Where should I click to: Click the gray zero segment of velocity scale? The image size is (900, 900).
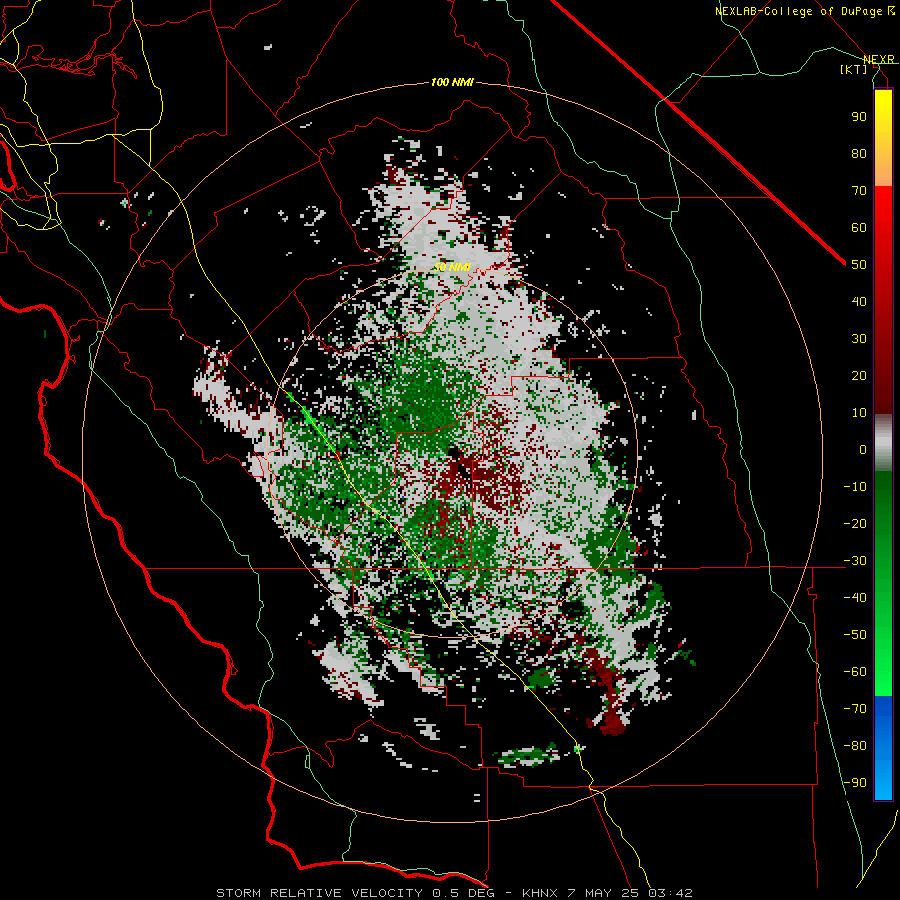tap(883, 443)
